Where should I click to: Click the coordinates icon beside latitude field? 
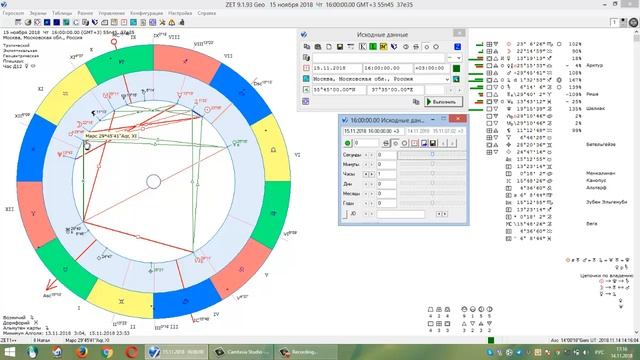pos(306,90)
